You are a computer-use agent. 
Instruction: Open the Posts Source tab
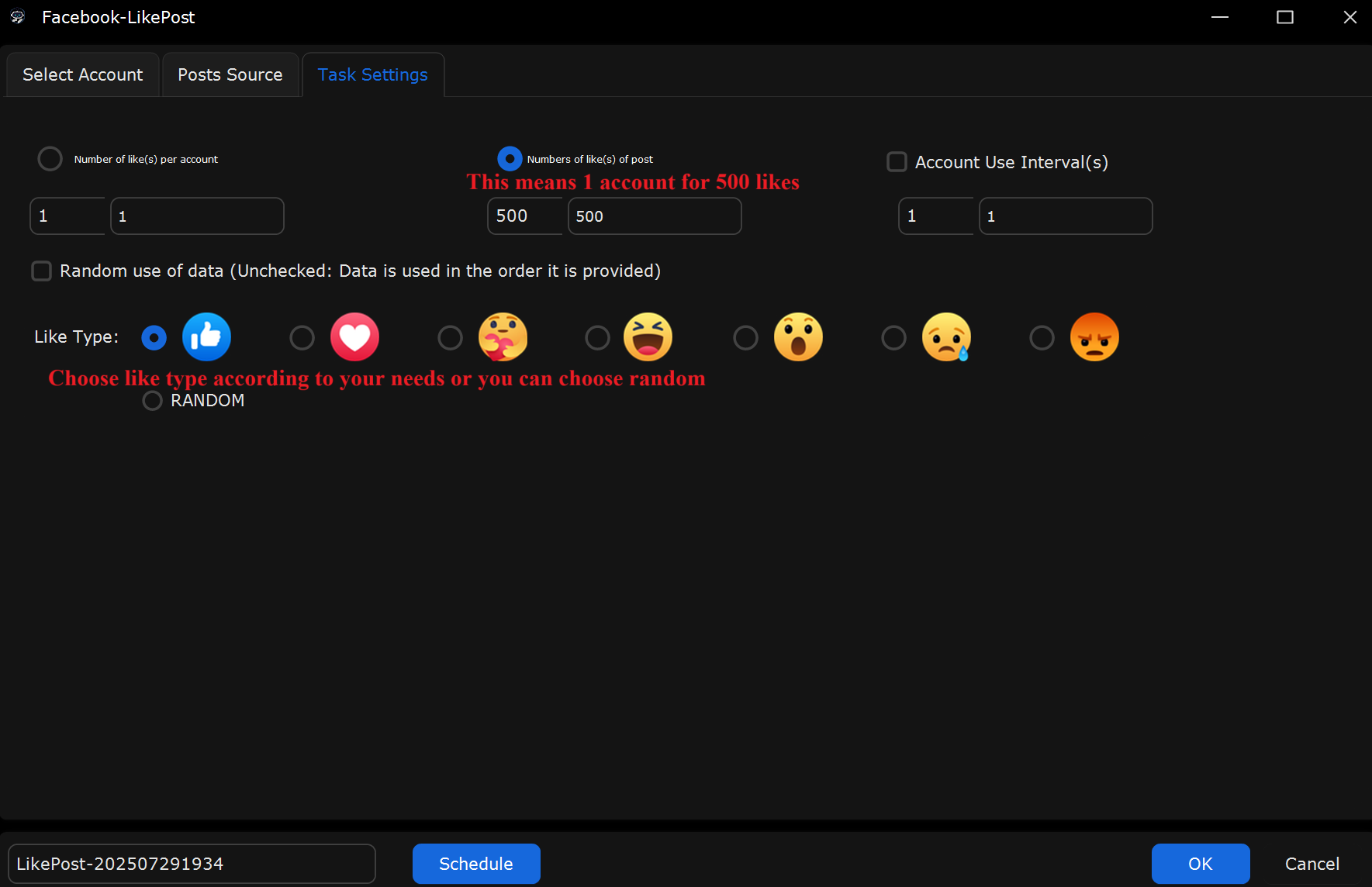pyautogui.click(x=230, y=74)
